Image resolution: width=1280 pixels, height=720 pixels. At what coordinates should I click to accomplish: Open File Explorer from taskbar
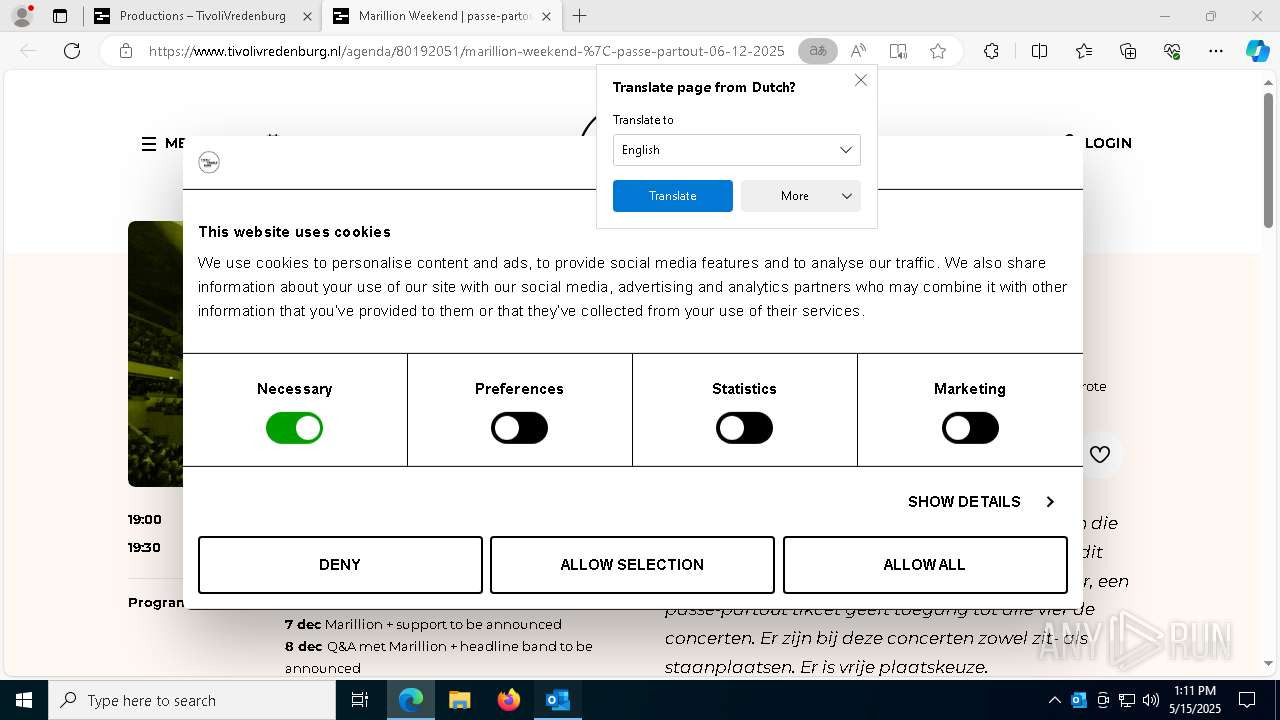coord(459,700)
